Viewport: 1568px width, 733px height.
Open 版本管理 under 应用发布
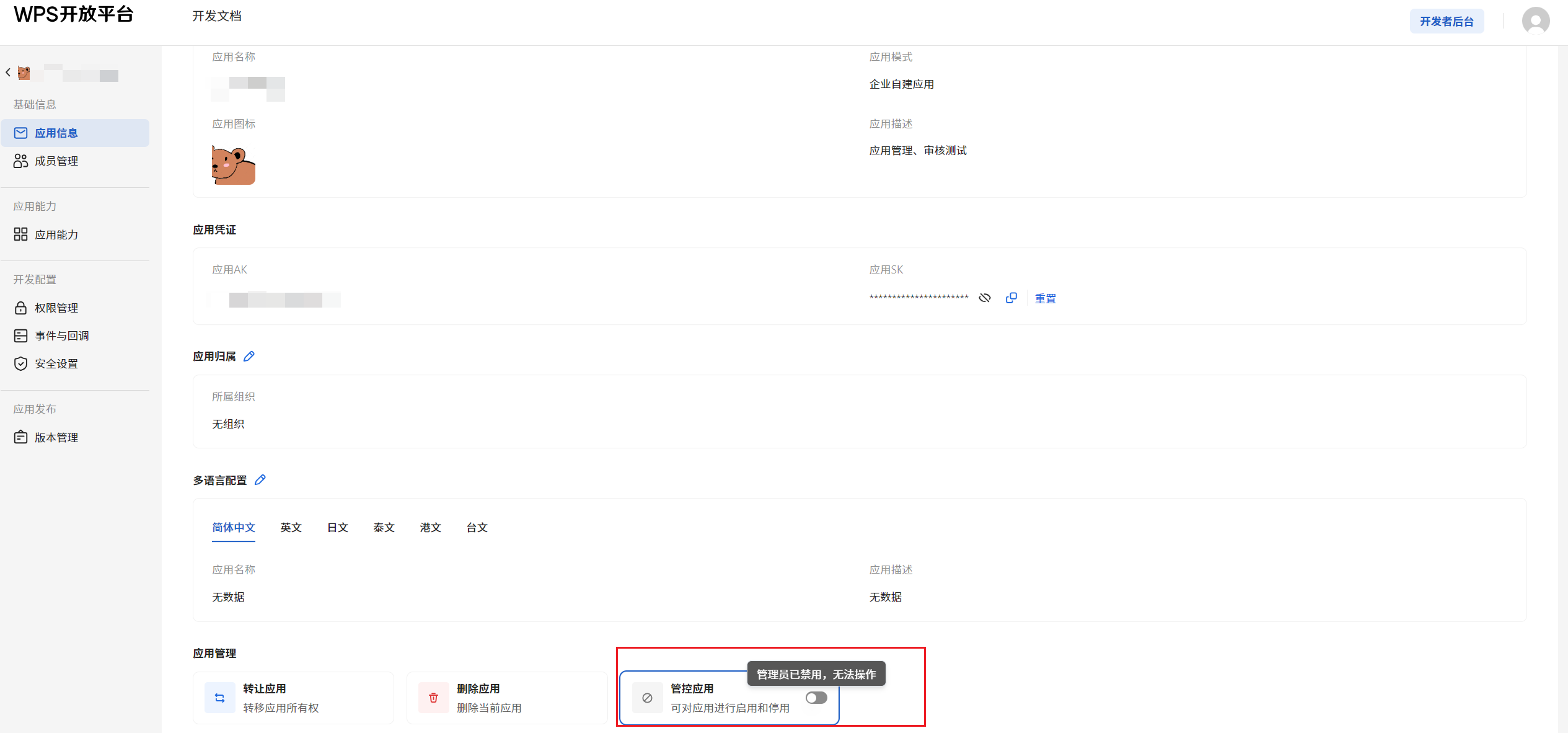point(56,437)
